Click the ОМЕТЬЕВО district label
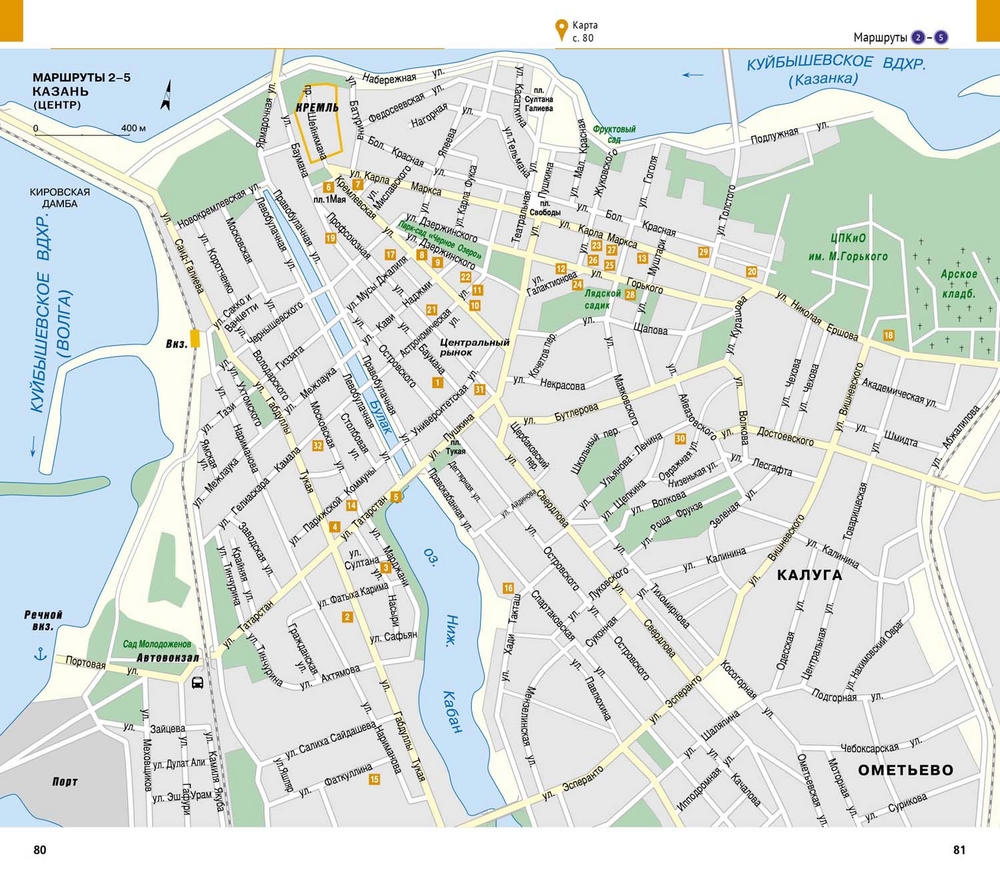Screen dimensions: 1000x880 pos(904,769)
